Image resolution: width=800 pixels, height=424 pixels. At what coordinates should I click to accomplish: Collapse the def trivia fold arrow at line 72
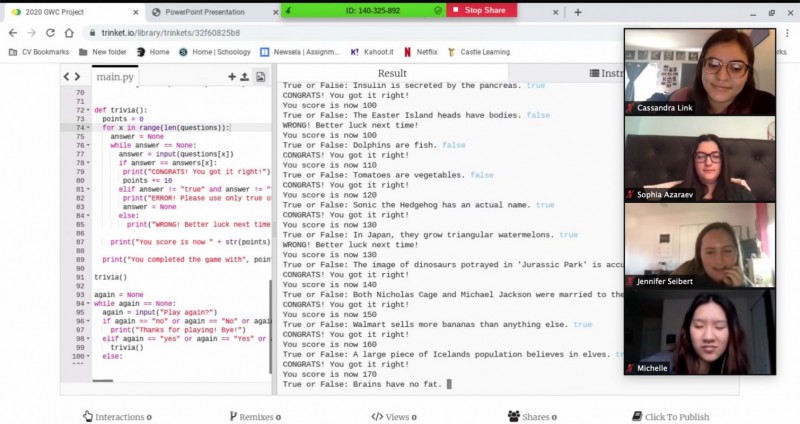88,110
